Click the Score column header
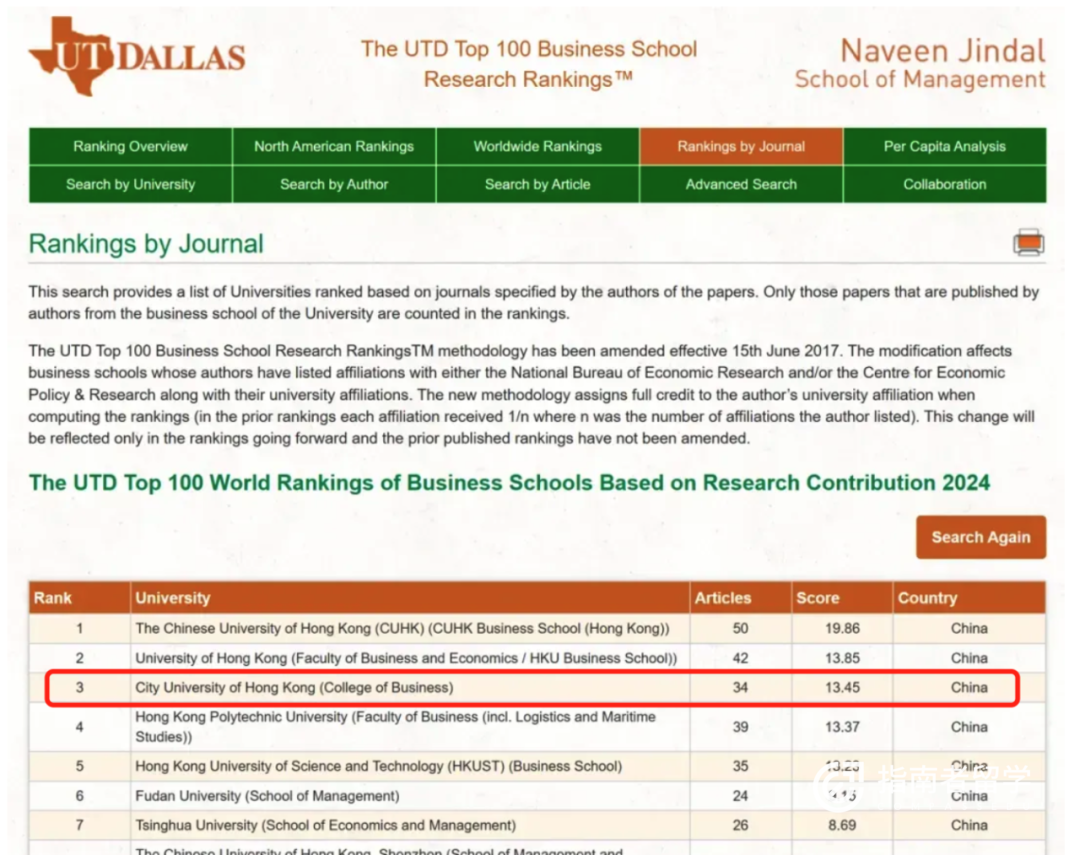Image resolution: width=1080 pixels, height=855 pixels. coord(817,598)
